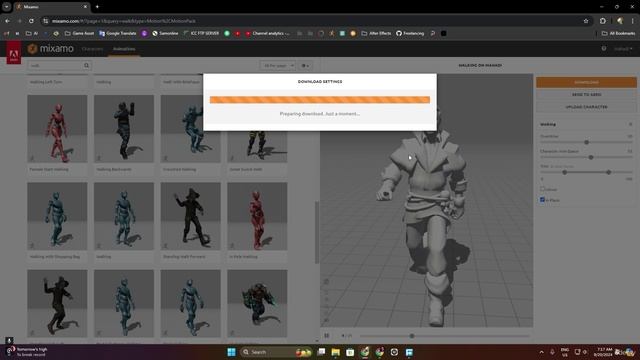640x360 pixels.
Task: Click the Upload Character button
Action: (x=586, y=107)
